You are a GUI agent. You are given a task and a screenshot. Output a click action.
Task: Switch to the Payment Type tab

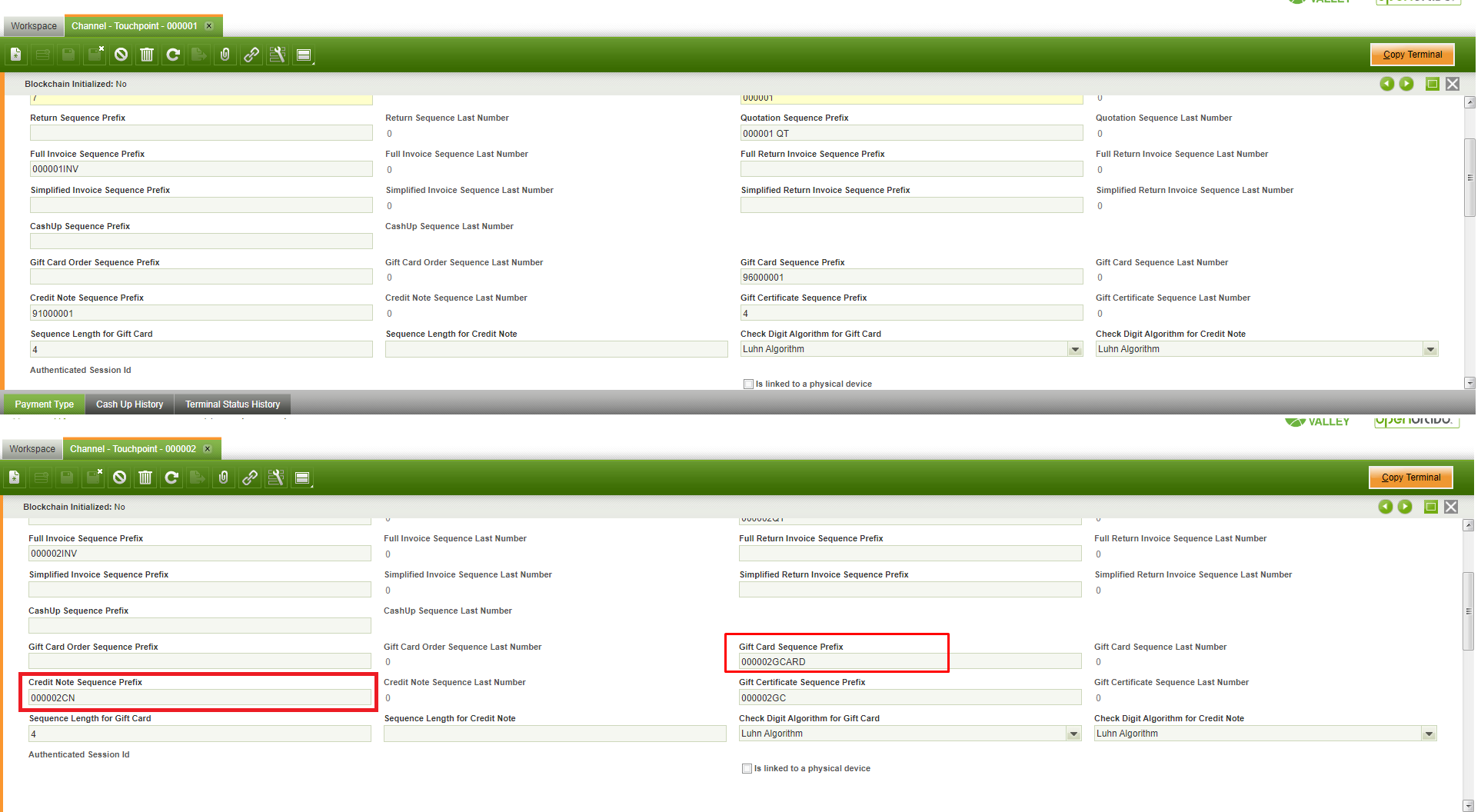tap(45, 404)
